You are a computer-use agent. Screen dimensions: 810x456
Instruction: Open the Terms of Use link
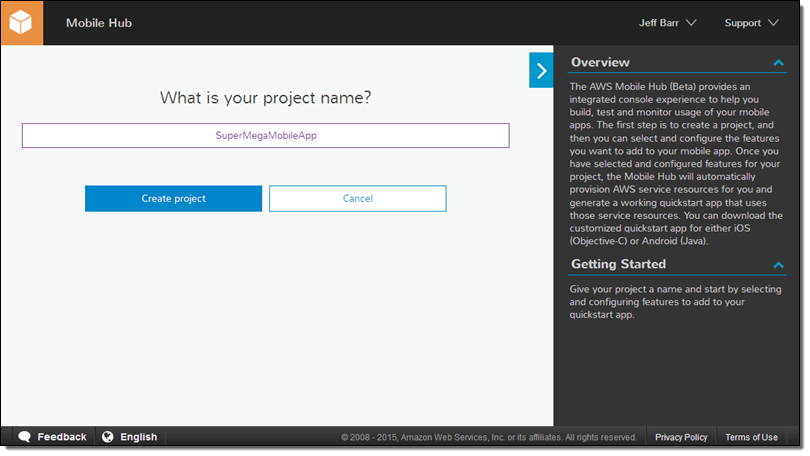(x=751, y=437)
